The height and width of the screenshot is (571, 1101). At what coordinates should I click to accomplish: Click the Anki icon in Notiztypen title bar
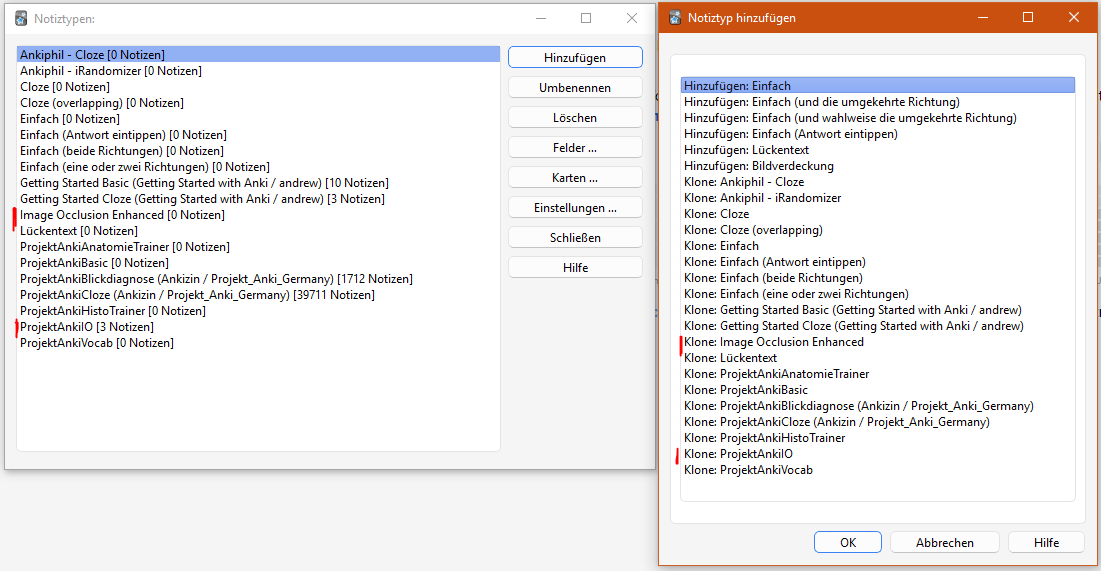pyautogui.click(x=21, y=18)
